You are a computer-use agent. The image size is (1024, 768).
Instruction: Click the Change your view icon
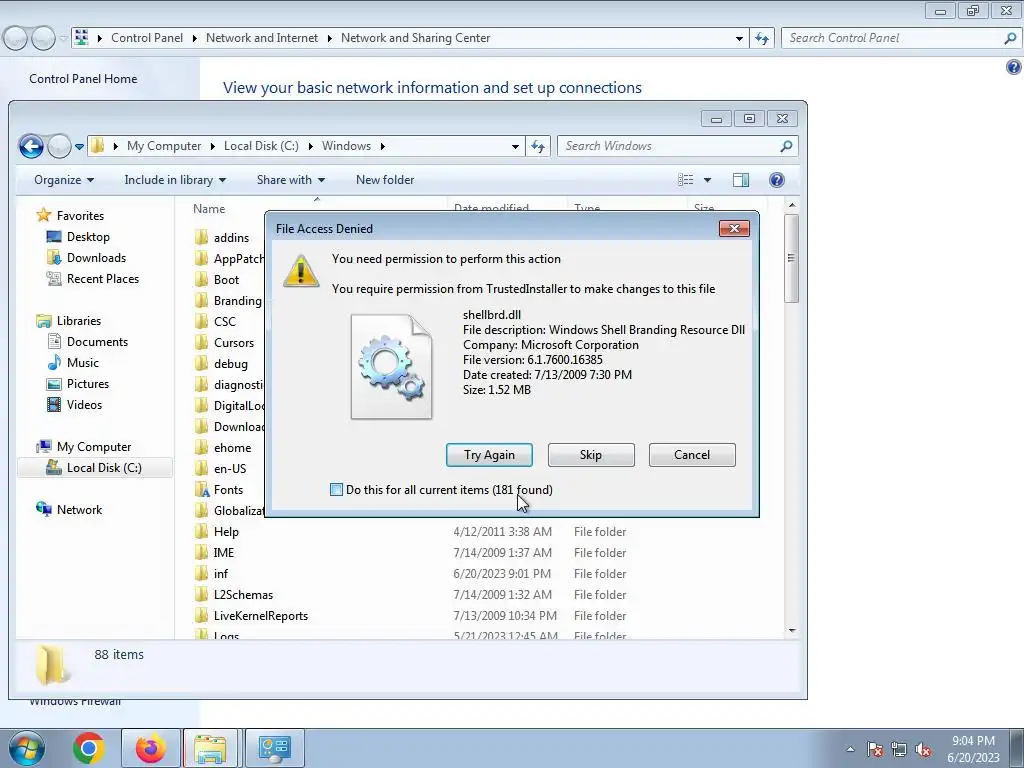pyautogui.click(x=686, y=180)
